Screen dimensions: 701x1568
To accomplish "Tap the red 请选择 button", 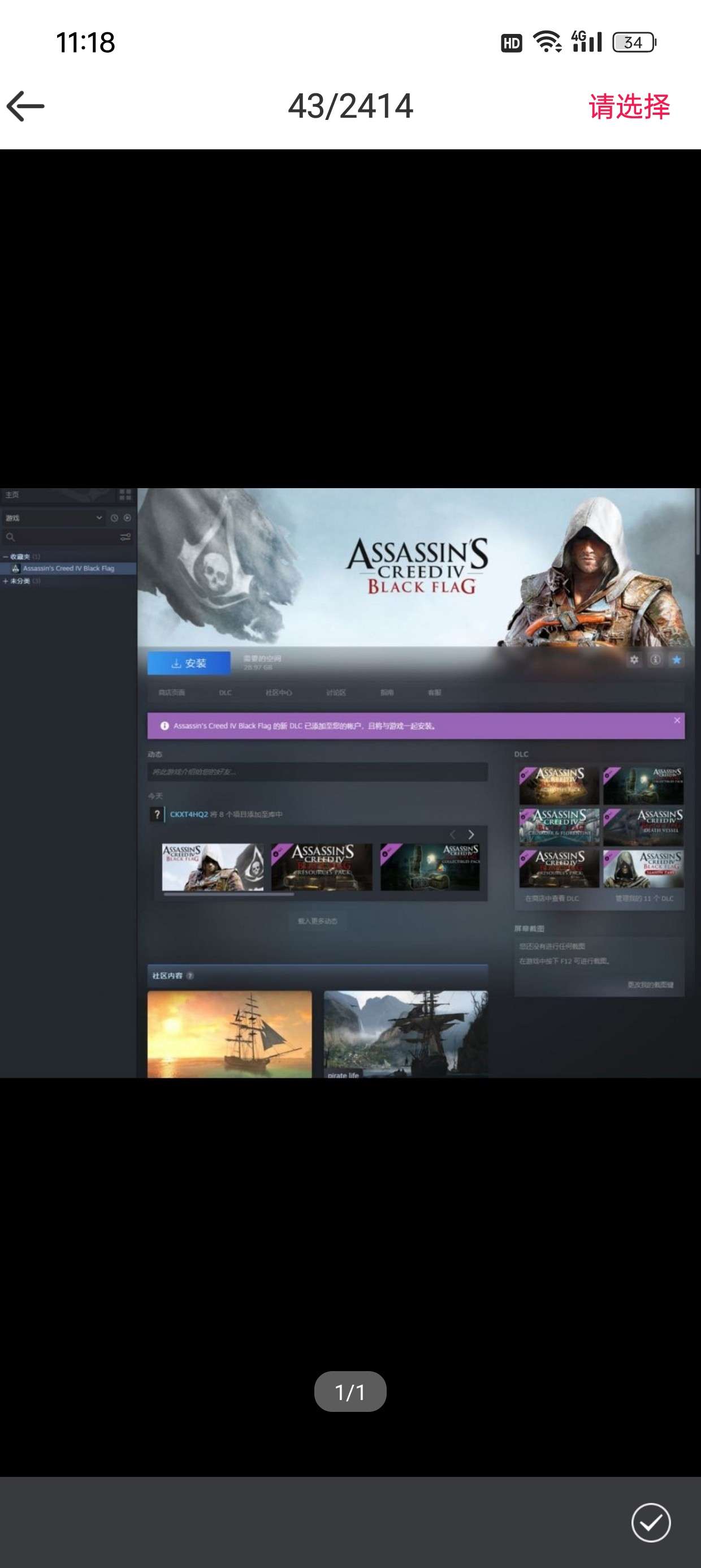I will click(x=629, y=106).
